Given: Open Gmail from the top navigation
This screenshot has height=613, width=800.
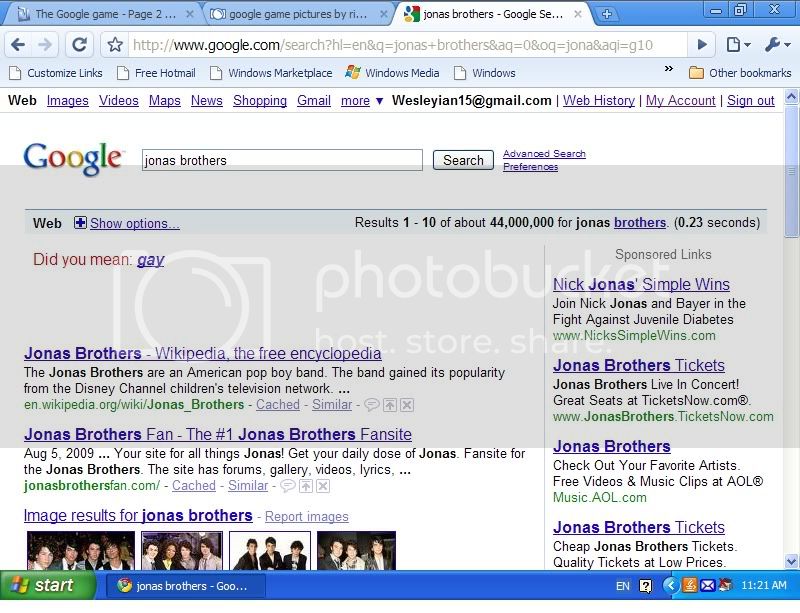Looking at the screenshot, I should [x=314, y=101].
